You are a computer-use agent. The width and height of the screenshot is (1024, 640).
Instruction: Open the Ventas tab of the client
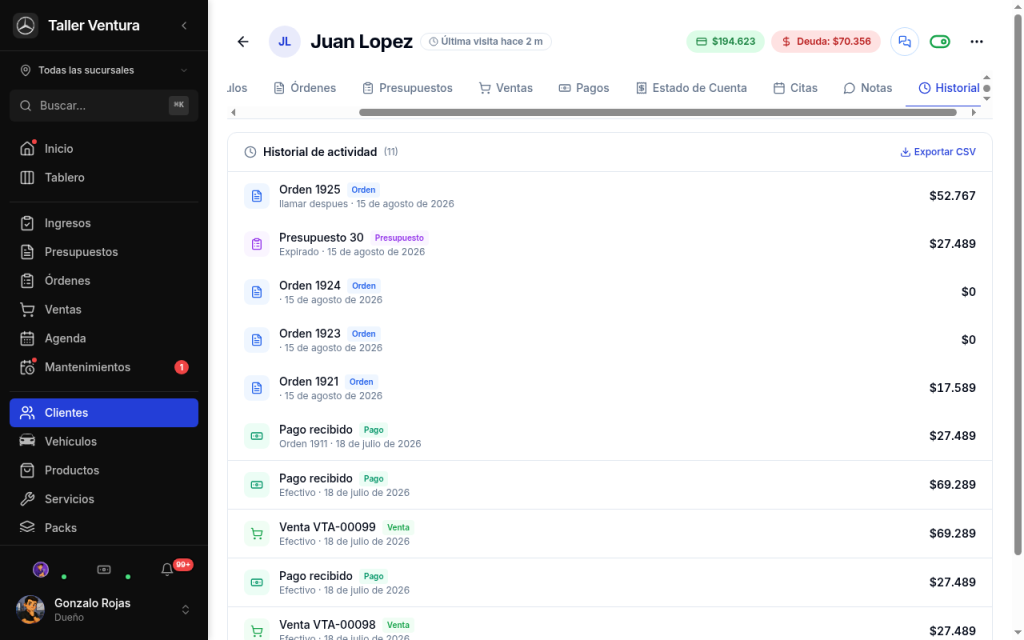506,88
